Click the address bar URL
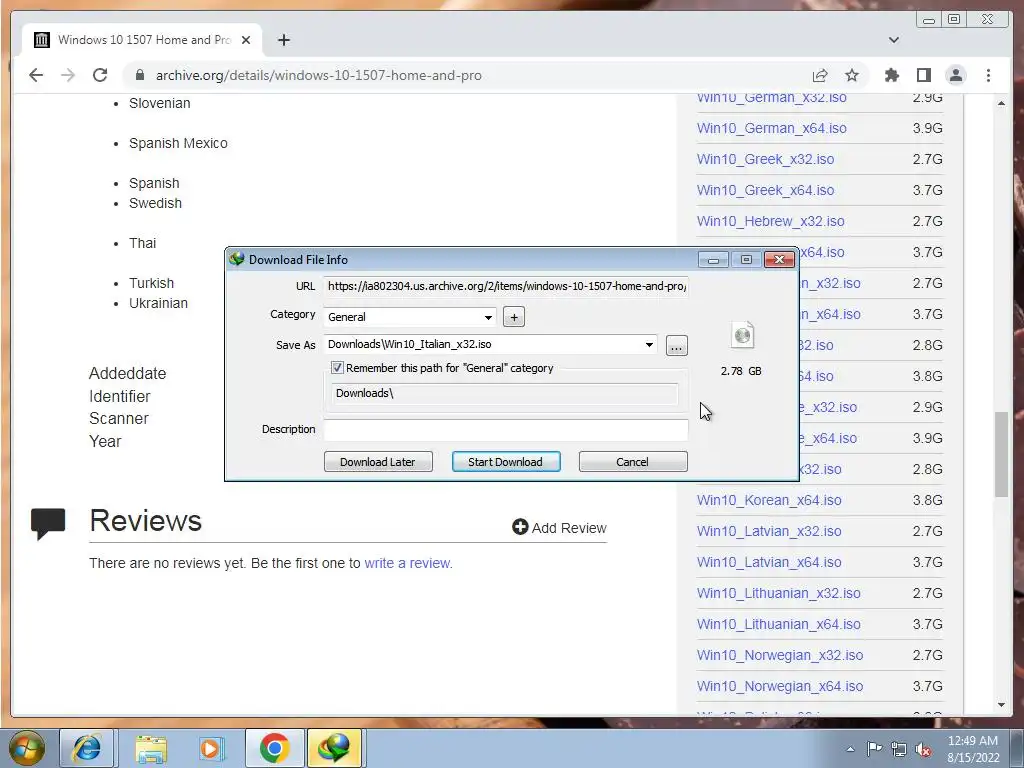 click(x=319, y=75)
